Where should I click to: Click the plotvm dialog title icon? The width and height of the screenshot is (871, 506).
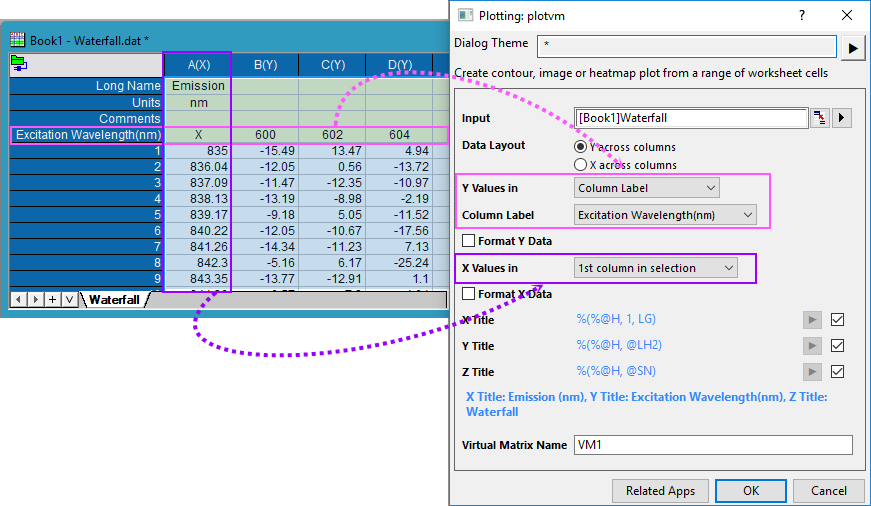point(465,15)
